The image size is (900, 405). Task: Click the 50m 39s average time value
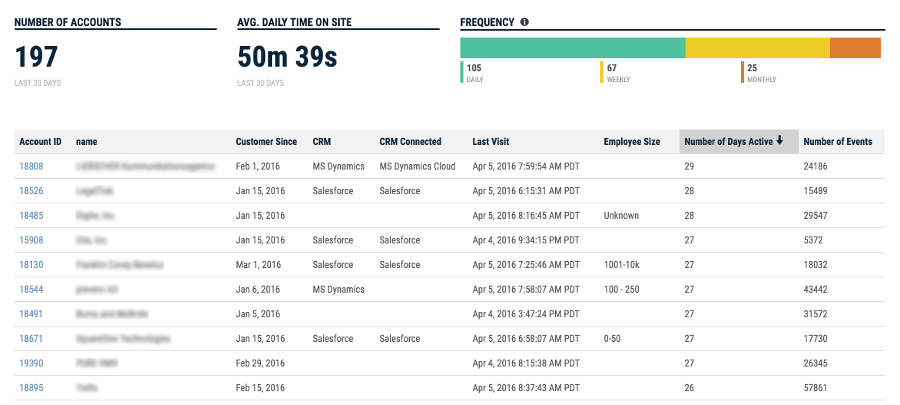pos(288,57)
